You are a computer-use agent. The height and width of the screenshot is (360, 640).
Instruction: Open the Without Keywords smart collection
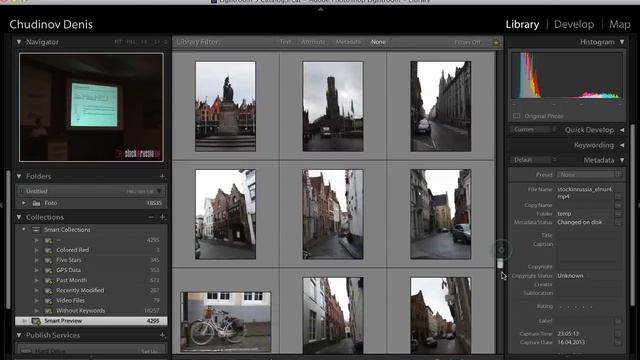pyautogui.click(x=80, y=311)
